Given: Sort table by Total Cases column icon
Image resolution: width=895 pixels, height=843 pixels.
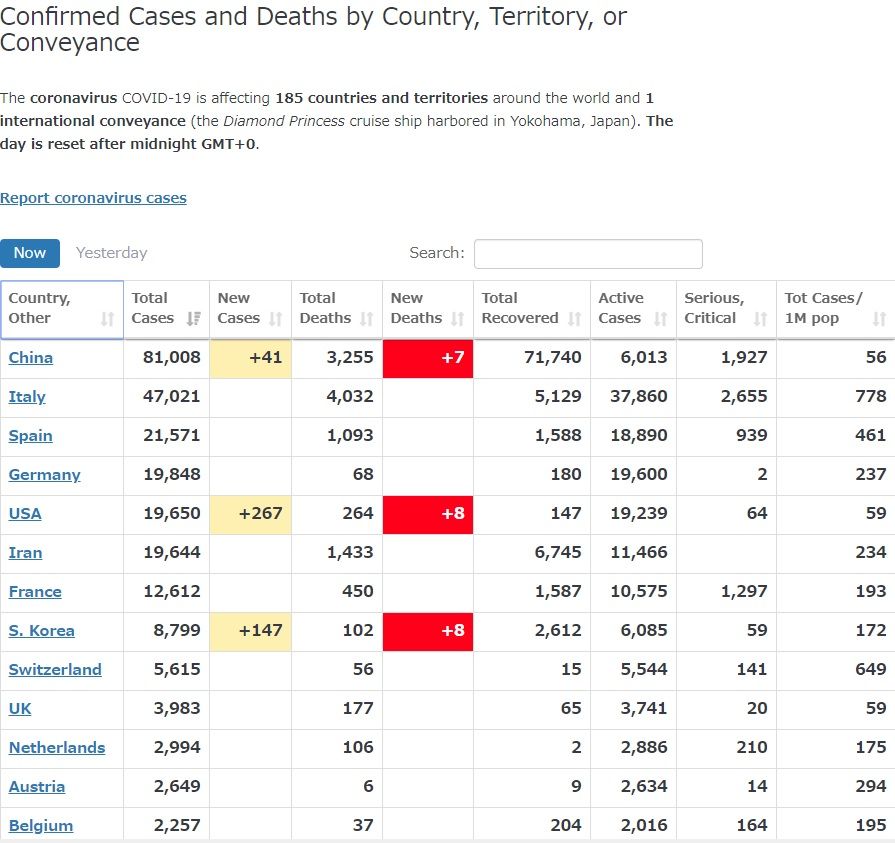Looking at the screenshot, I should (194, 319).
